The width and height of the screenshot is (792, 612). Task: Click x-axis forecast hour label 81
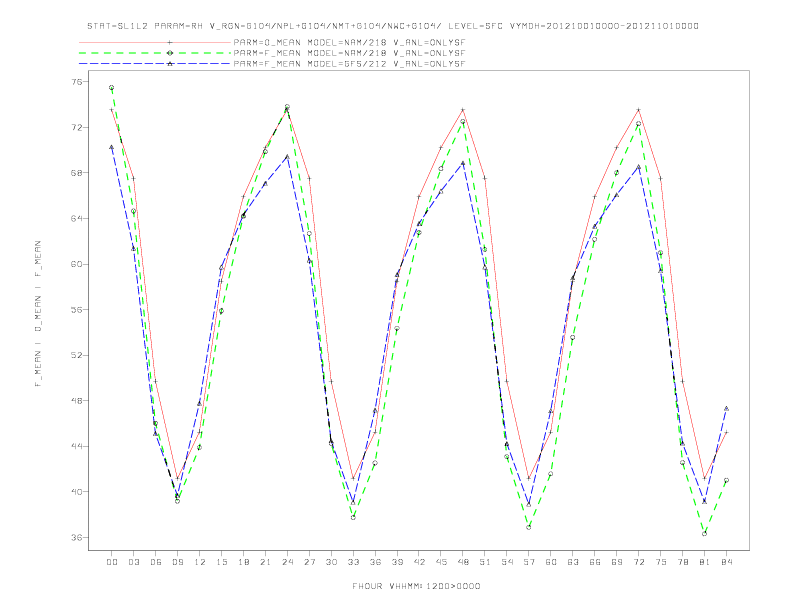705,562
